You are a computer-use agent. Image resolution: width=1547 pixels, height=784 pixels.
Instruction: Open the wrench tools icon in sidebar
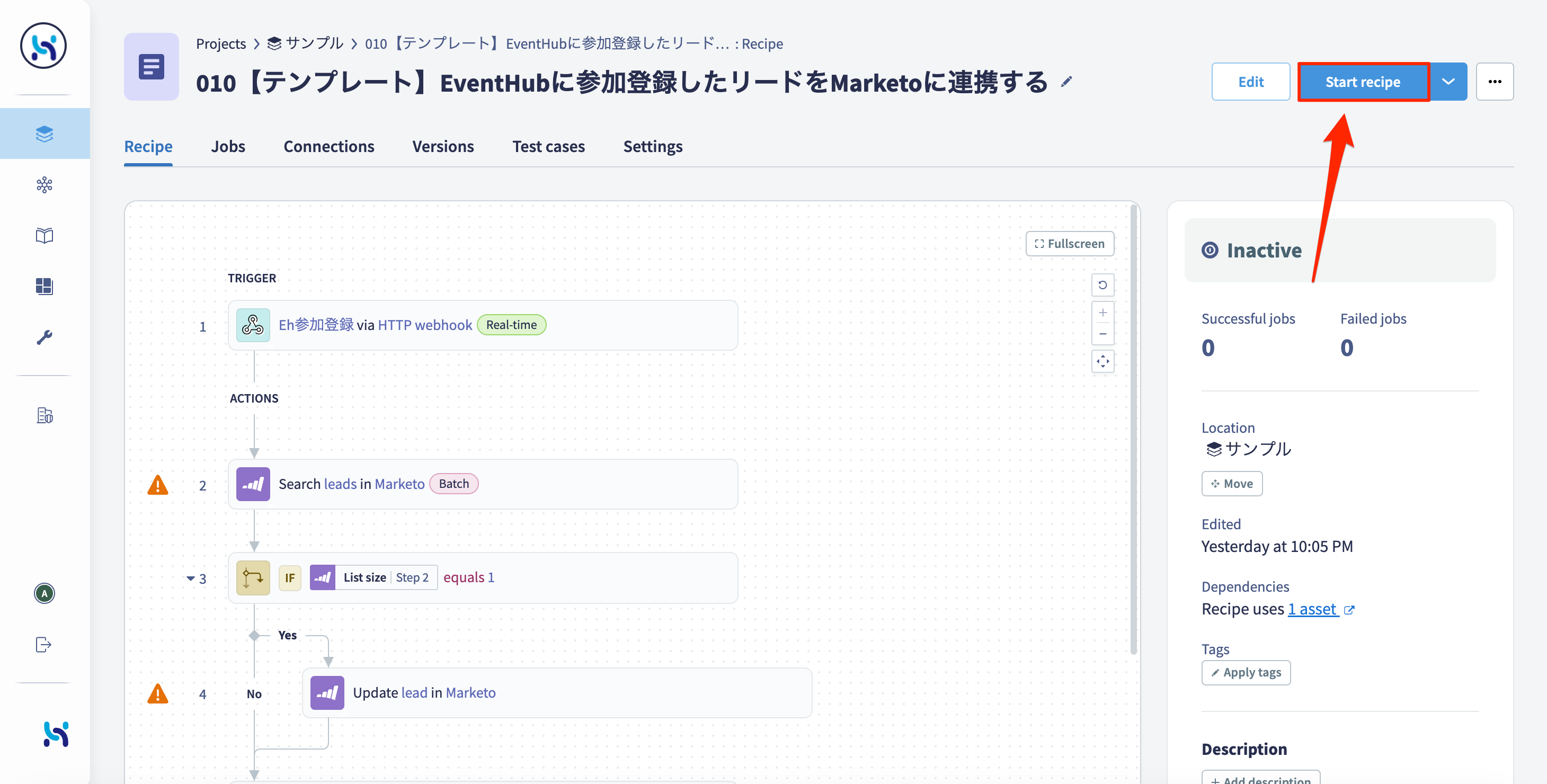point(45,337)
